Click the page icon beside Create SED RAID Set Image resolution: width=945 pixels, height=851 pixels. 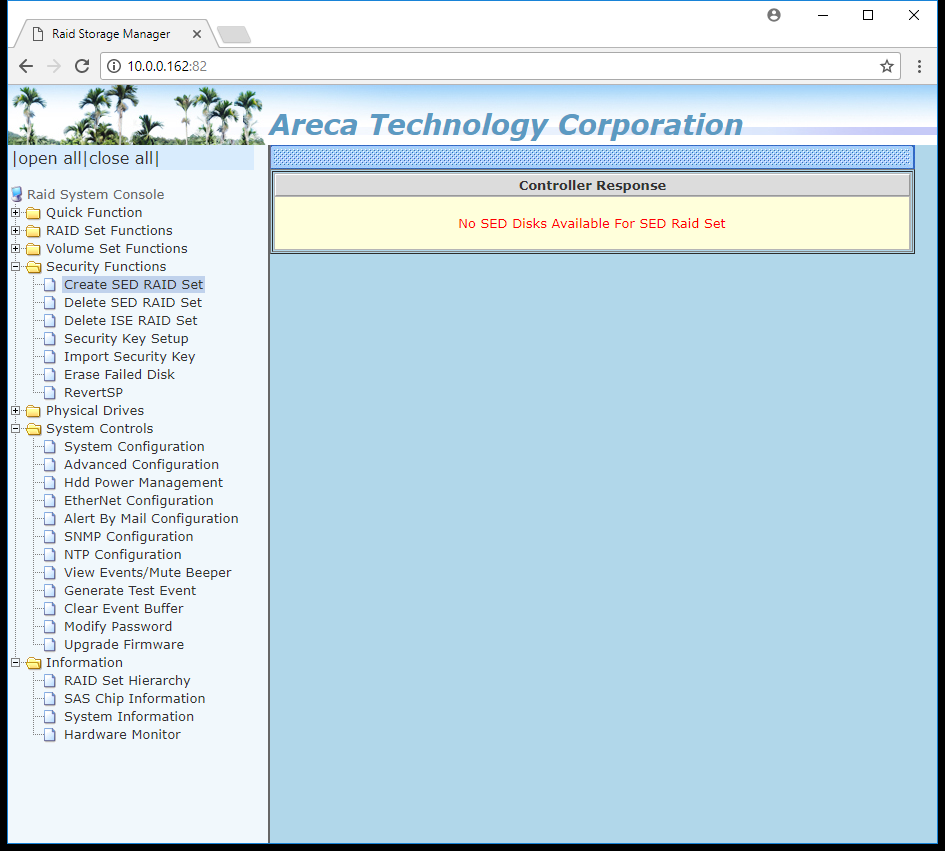pyautogui.click(x=50, y=284)
